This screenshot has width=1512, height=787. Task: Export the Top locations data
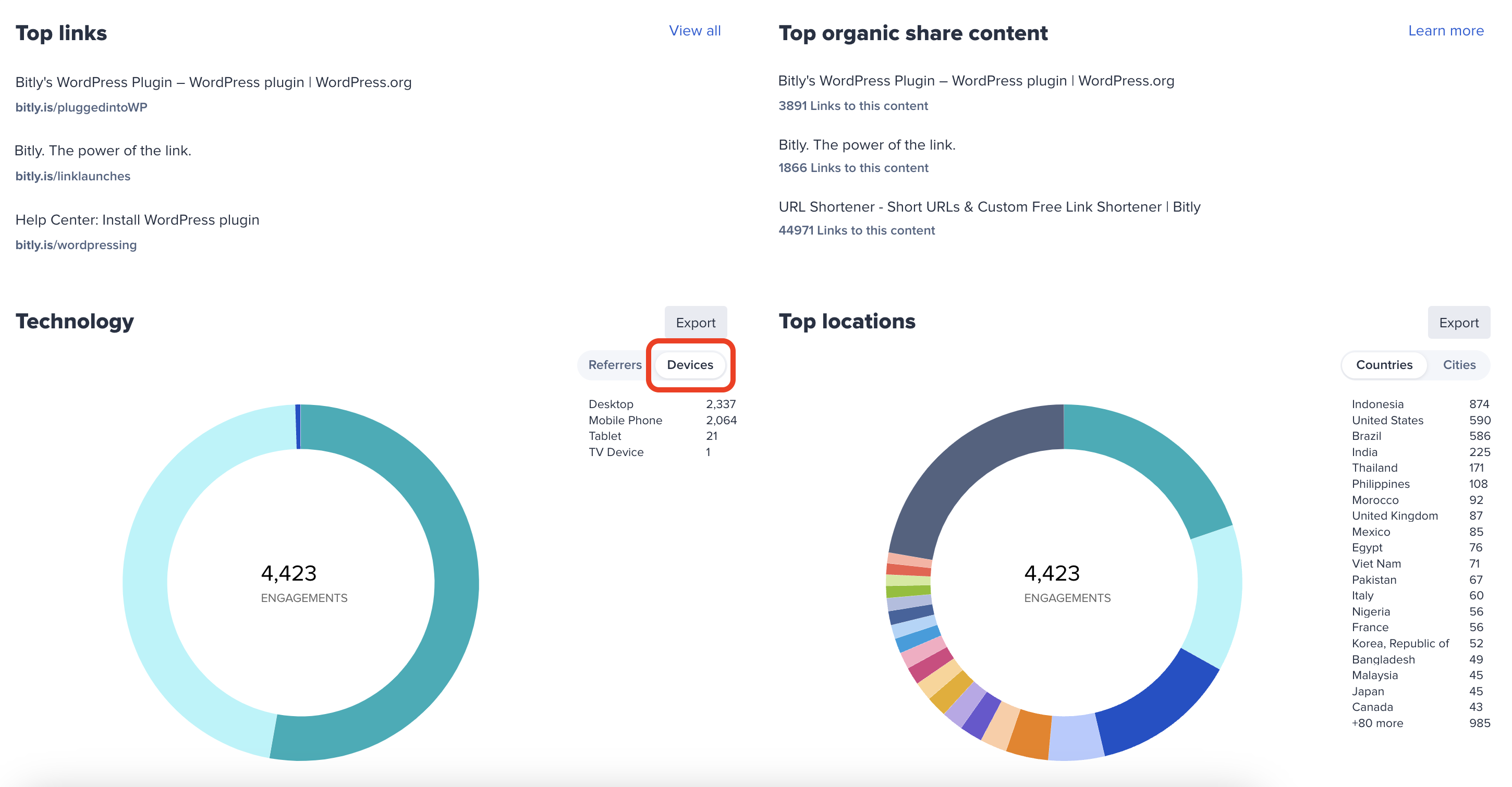(1459, 322)
